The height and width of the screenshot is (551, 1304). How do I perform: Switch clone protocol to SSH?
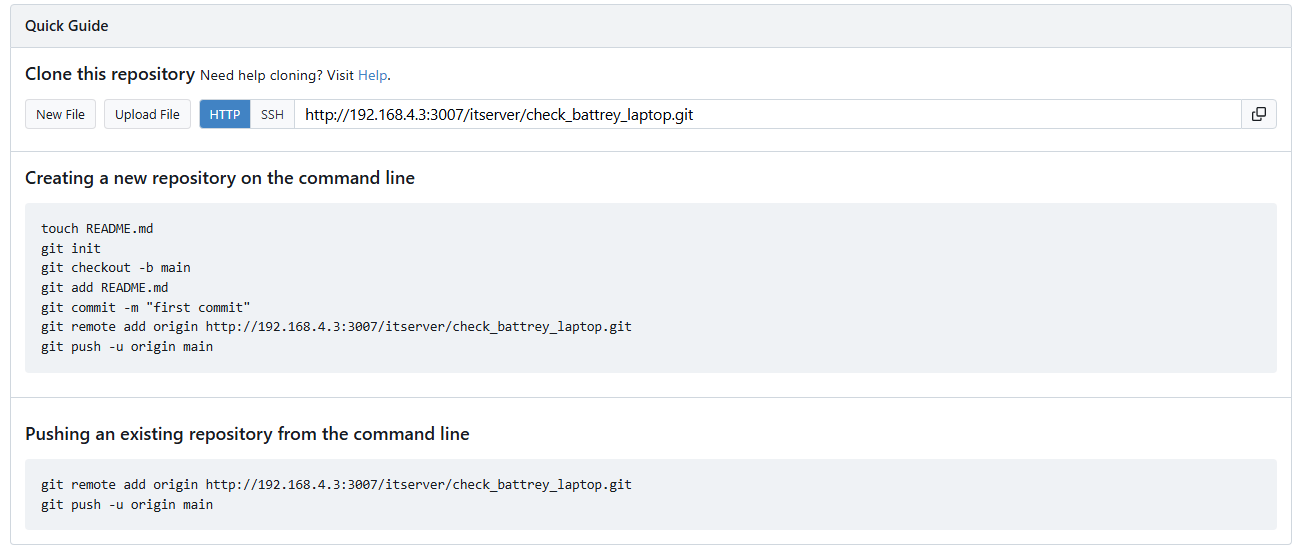(x=272, y=114)
